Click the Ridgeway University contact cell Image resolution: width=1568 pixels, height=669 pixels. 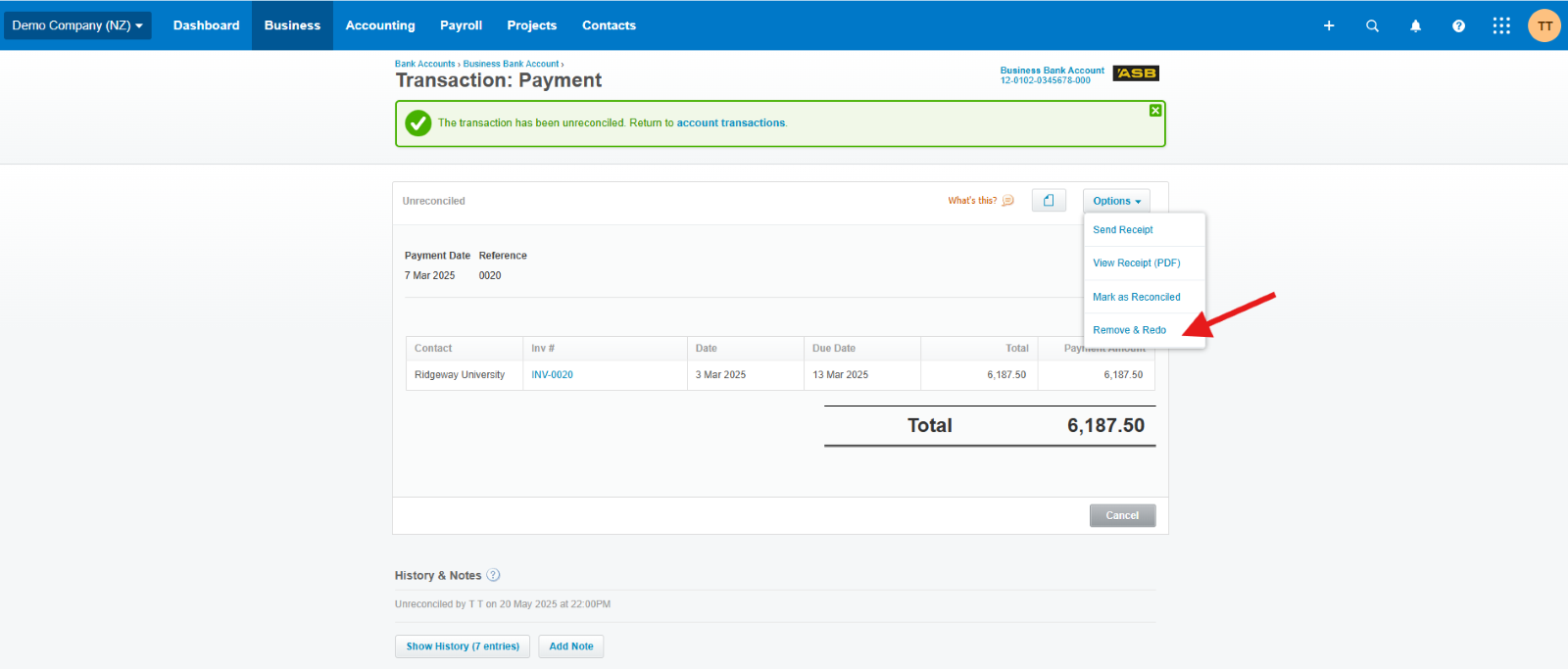pyautogui.click(x=460, y=374)
